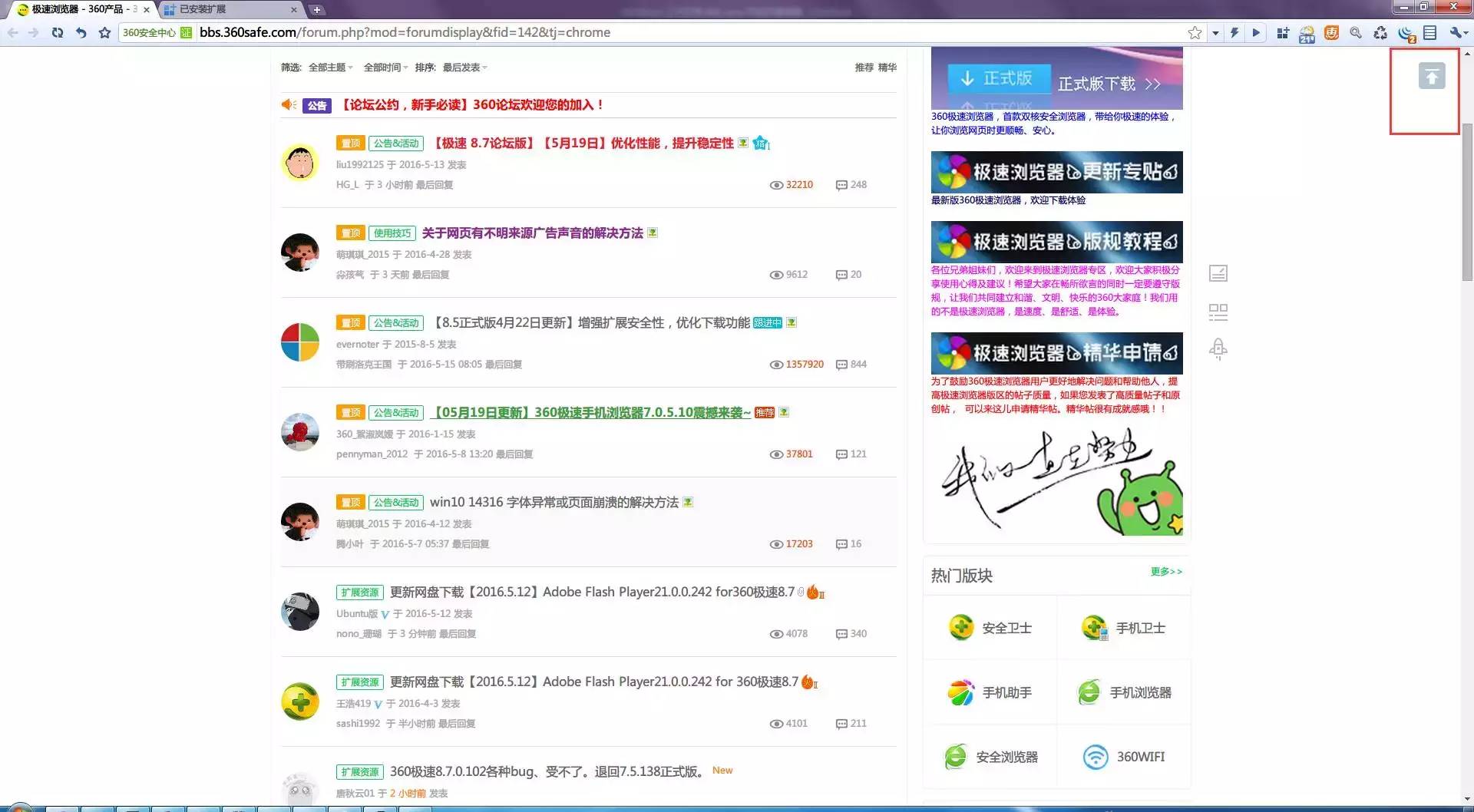Click the lightning speed-mode icon

tap(1234, 33)
